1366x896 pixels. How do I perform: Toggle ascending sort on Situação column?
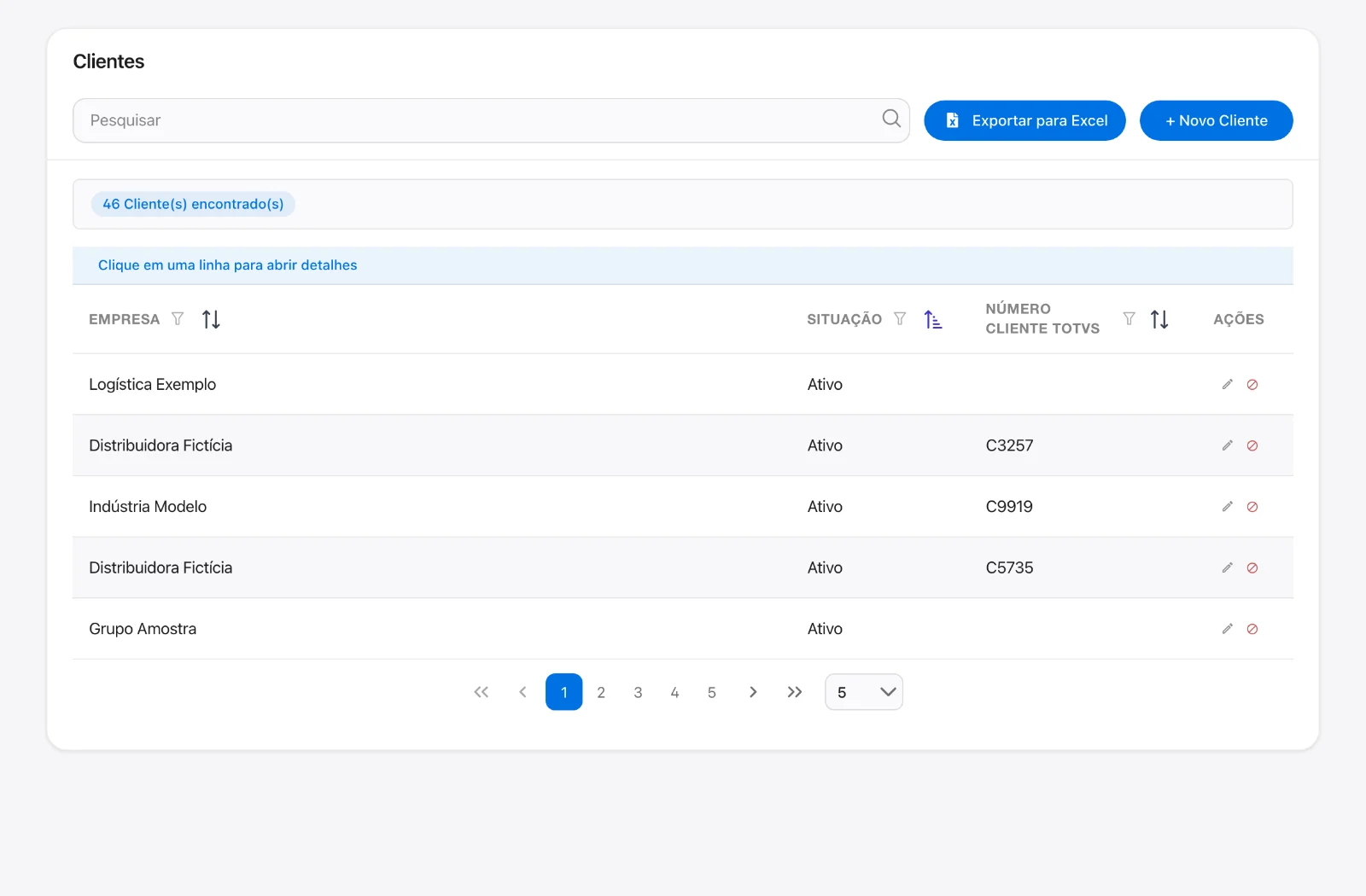pyautogui.click(x=933, y=319)
